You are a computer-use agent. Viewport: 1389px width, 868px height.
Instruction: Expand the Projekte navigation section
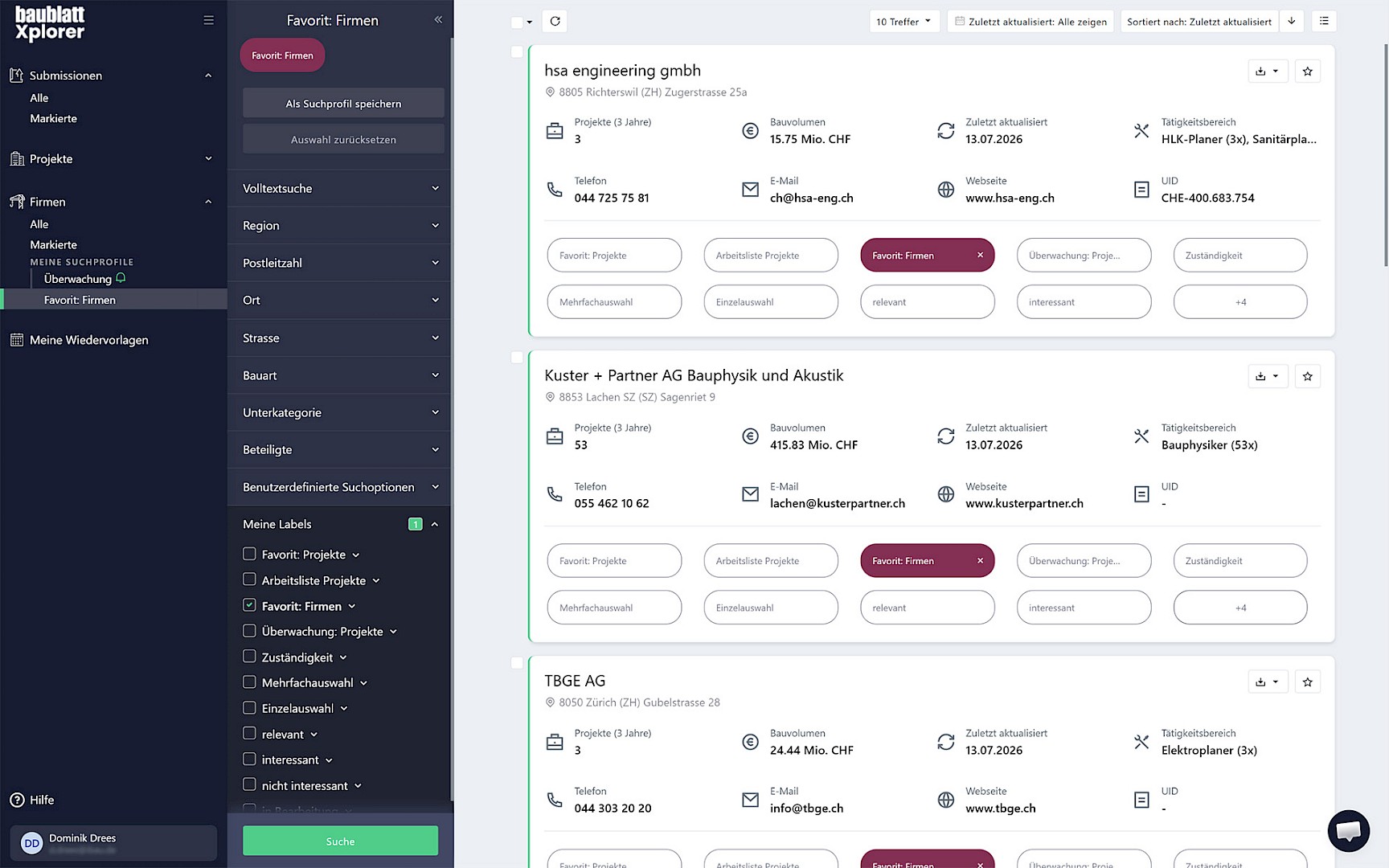[x=113, y=159]
